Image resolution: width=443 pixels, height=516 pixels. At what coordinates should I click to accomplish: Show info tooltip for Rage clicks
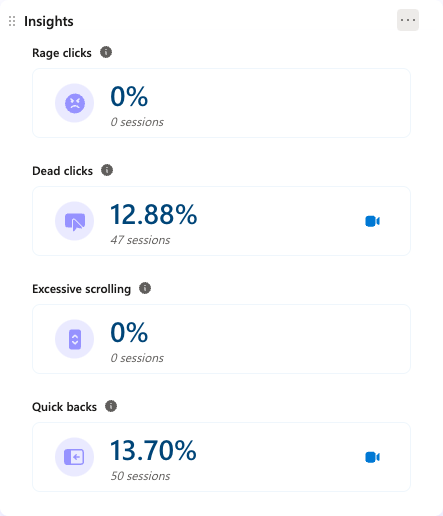pos(106,52)
